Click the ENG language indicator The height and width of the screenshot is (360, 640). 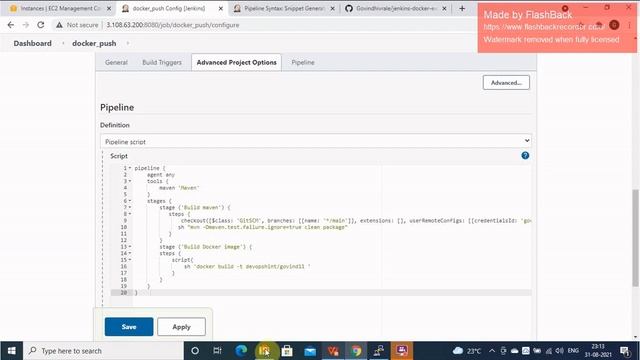pos(573,351)
